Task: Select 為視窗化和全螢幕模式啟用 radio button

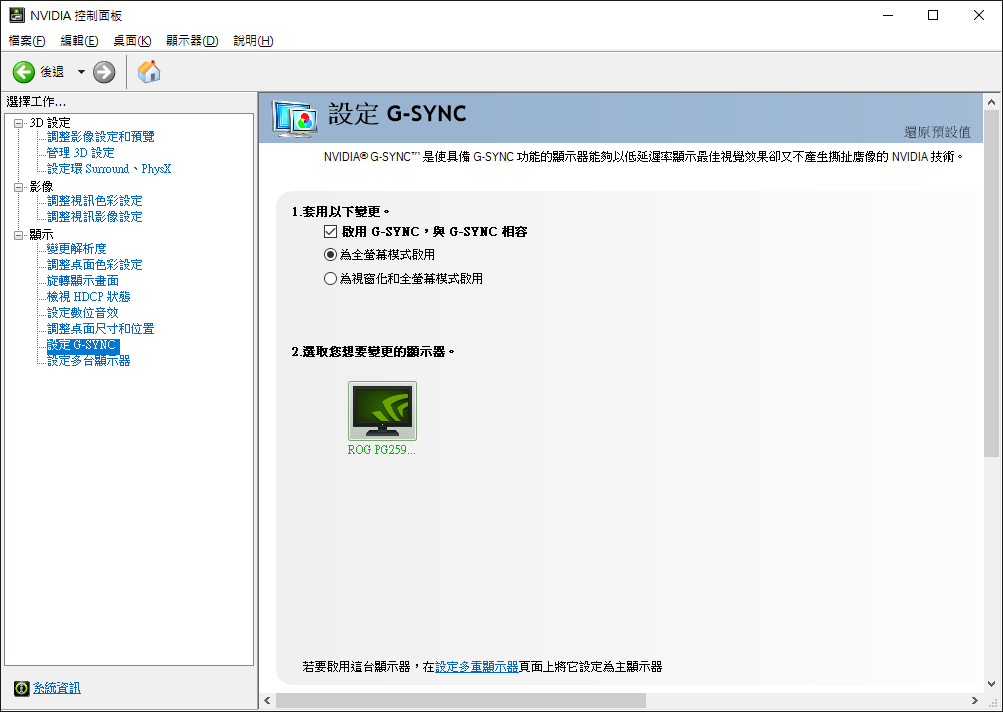Action: (330, 279)
